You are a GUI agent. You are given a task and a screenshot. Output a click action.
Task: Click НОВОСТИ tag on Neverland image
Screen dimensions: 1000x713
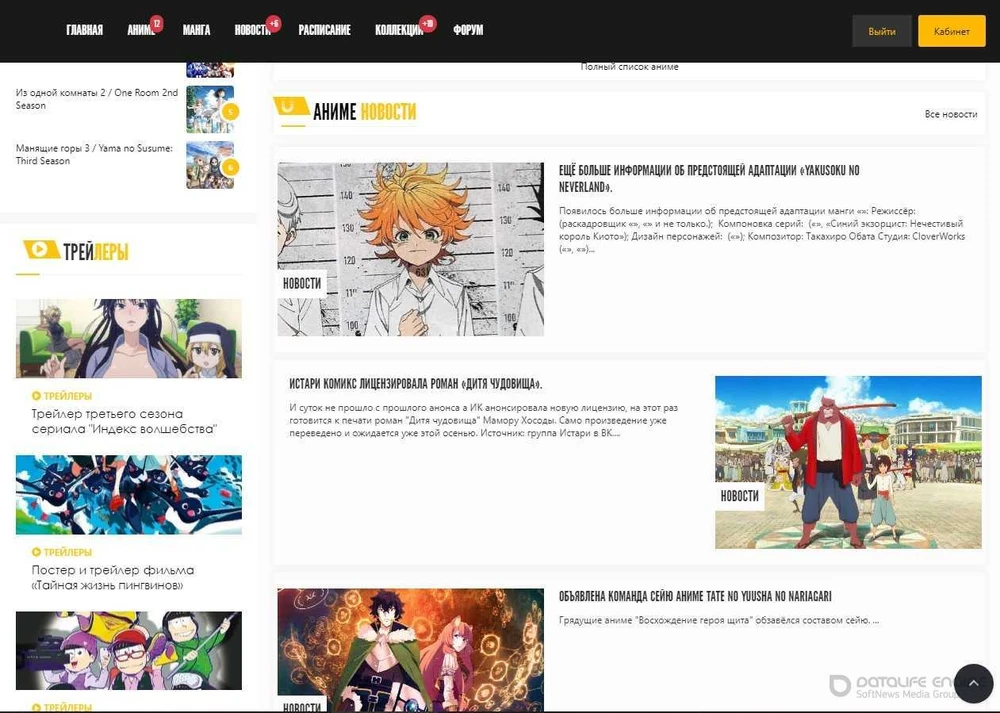click(302, 284)
